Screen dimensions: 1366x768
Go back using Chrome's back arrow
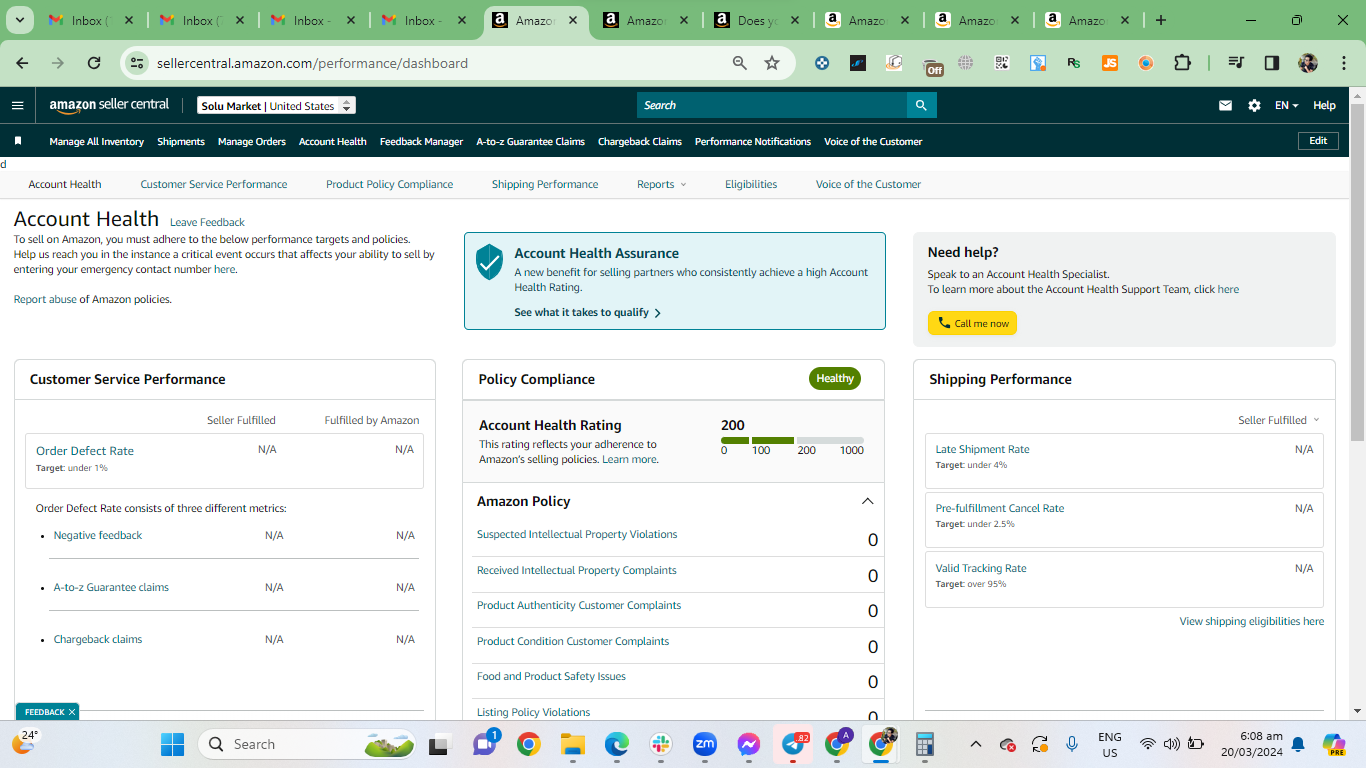coord(22,63)
